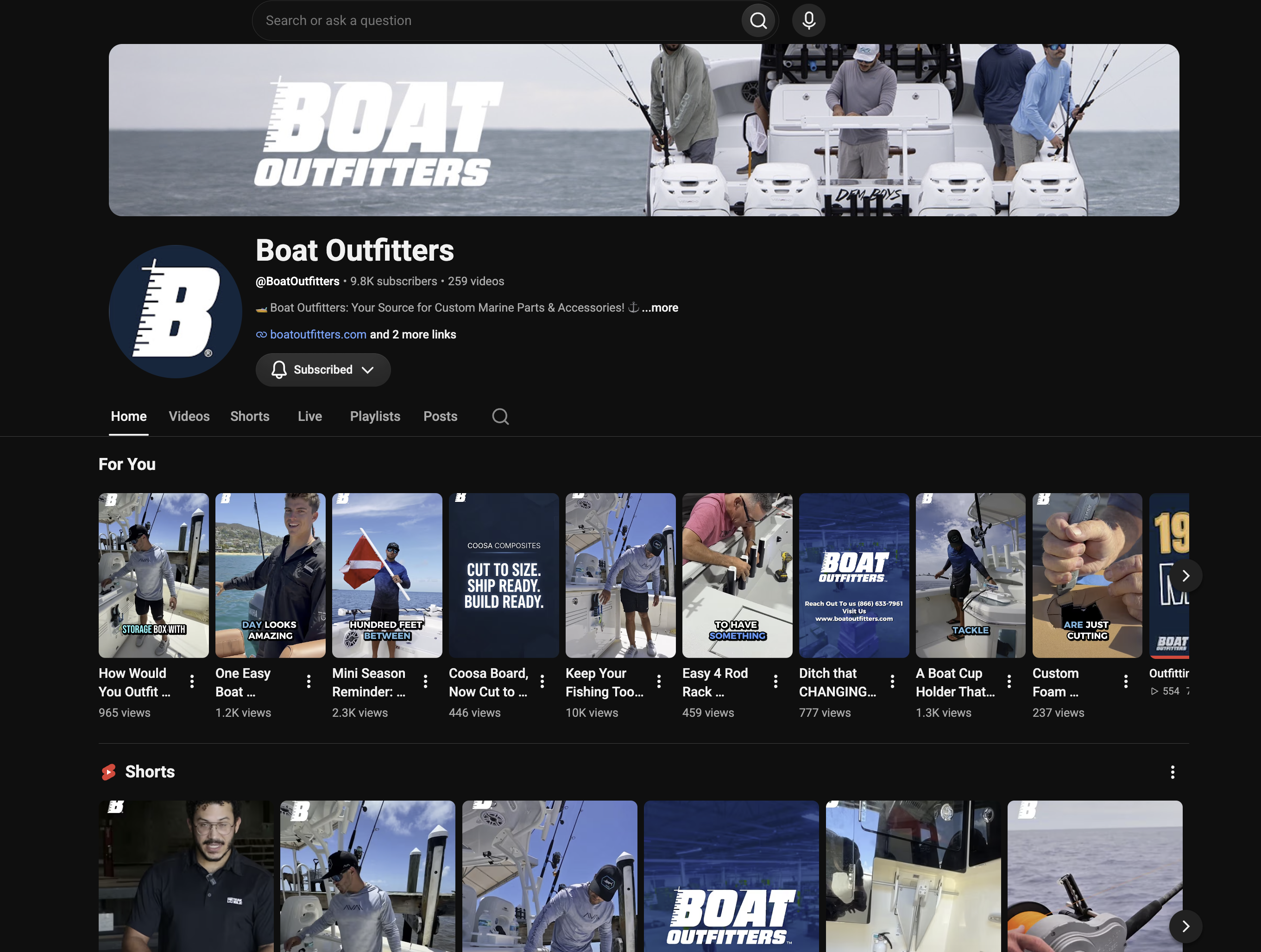Click the search magnifier button

[x=758, y=20]
